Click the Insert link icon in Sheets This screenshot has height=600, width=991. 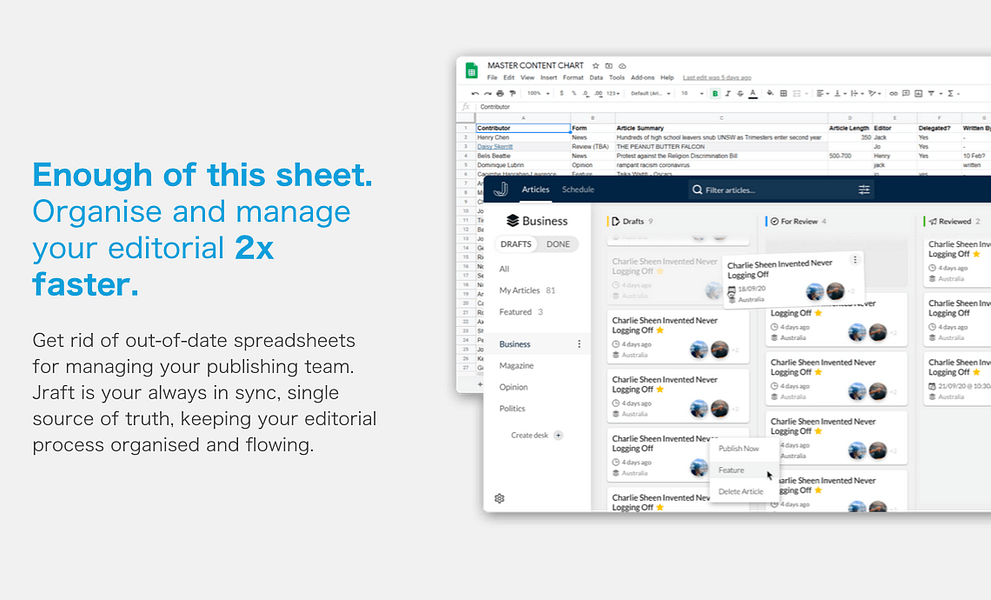click(893, 94)
